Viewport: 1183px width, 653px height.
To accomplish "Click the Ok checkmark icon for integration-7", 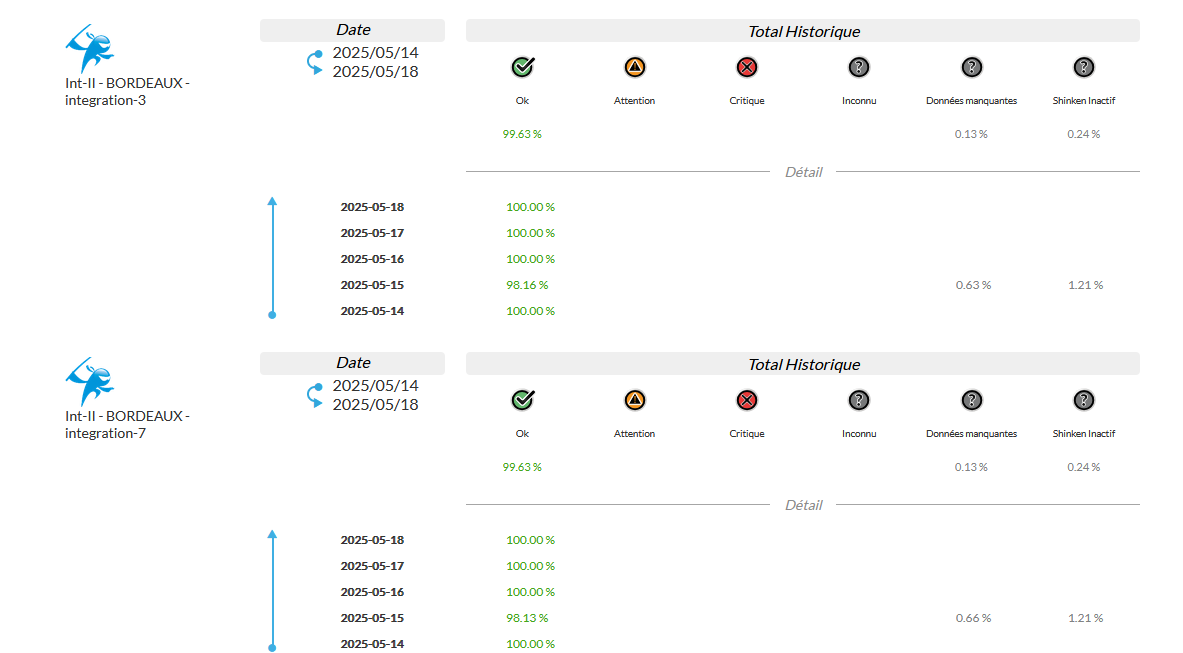I will pyautogui.click(x=522, y=401).
